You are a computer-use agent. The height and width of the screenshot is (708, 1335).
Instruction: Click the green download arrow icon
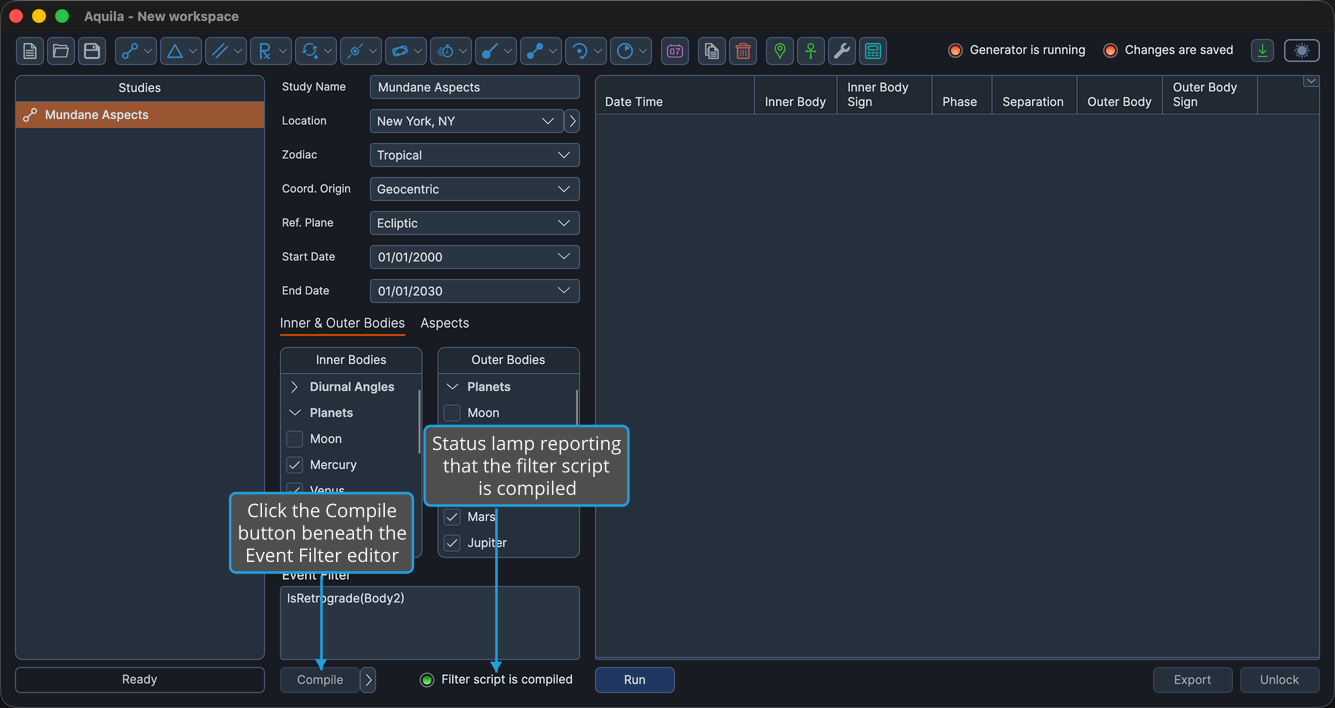[1263, 51]
